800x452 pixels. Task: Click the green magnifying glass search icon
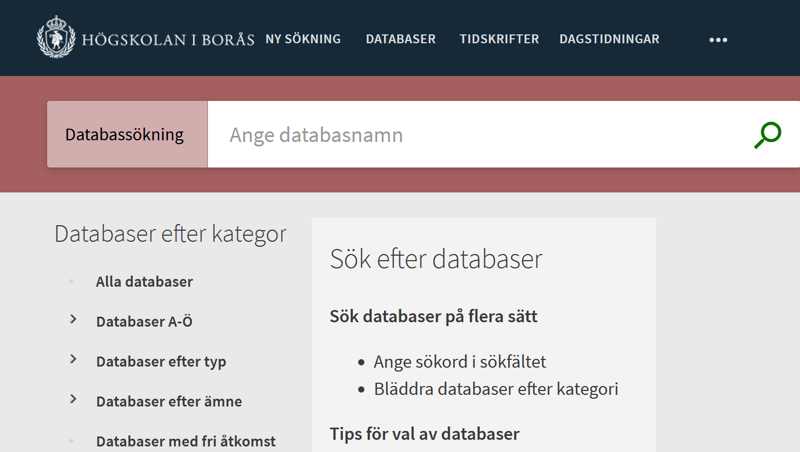coord(767,135)
